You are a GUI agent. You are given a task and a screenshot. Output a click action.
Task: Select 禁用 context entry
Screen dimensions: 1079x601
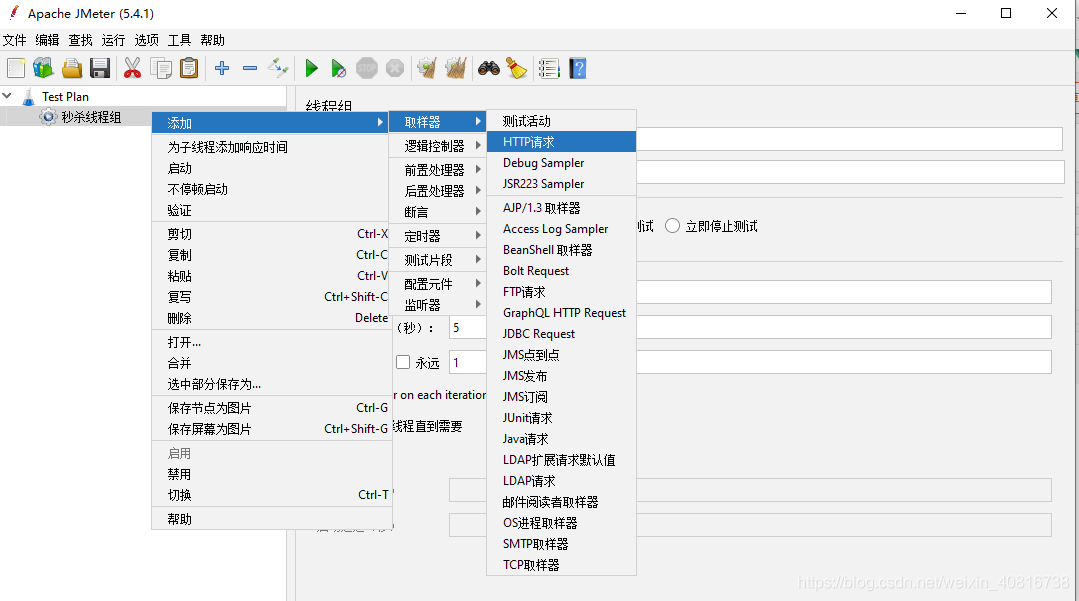click(x=271, y=474)
